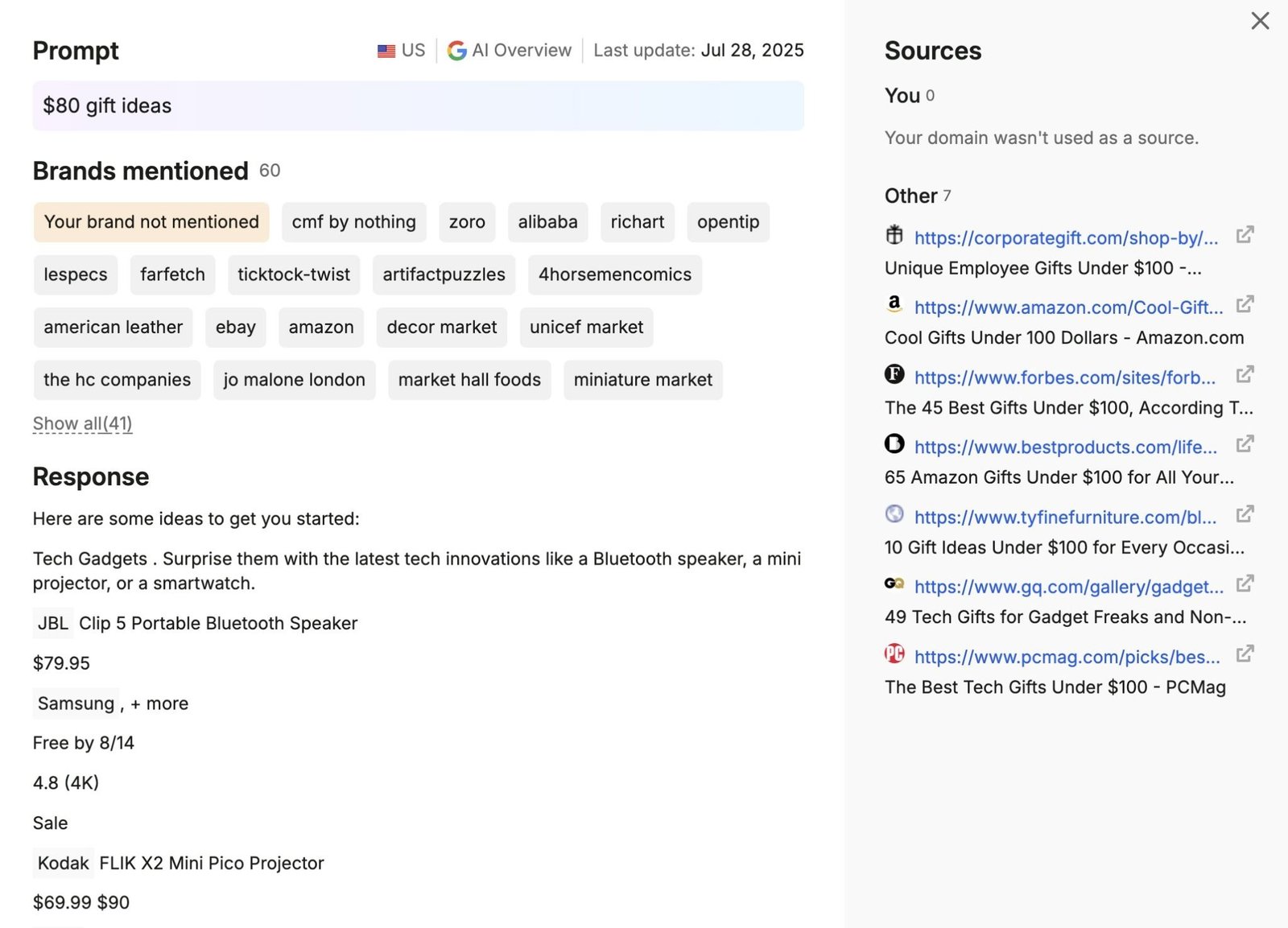1288x928 pixels.
Task: Open pcmag.com source external link icon
Action: click(1245, 654)
